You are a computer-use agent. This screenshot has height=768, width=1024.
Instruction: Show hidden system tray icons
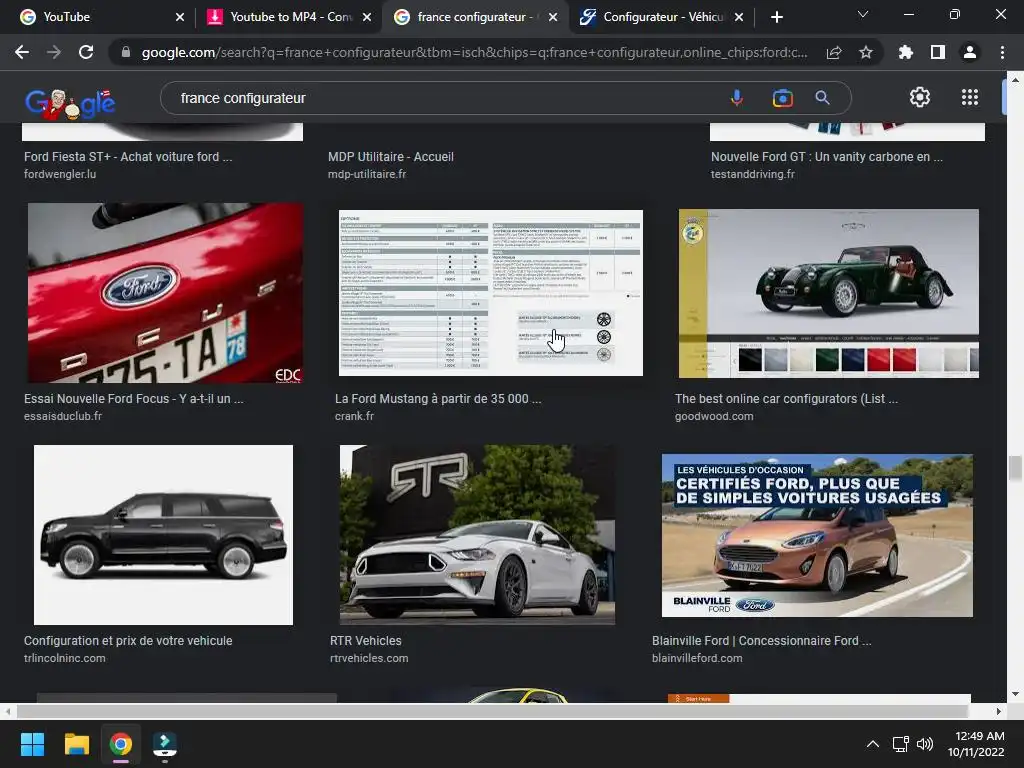coord(872,744)
